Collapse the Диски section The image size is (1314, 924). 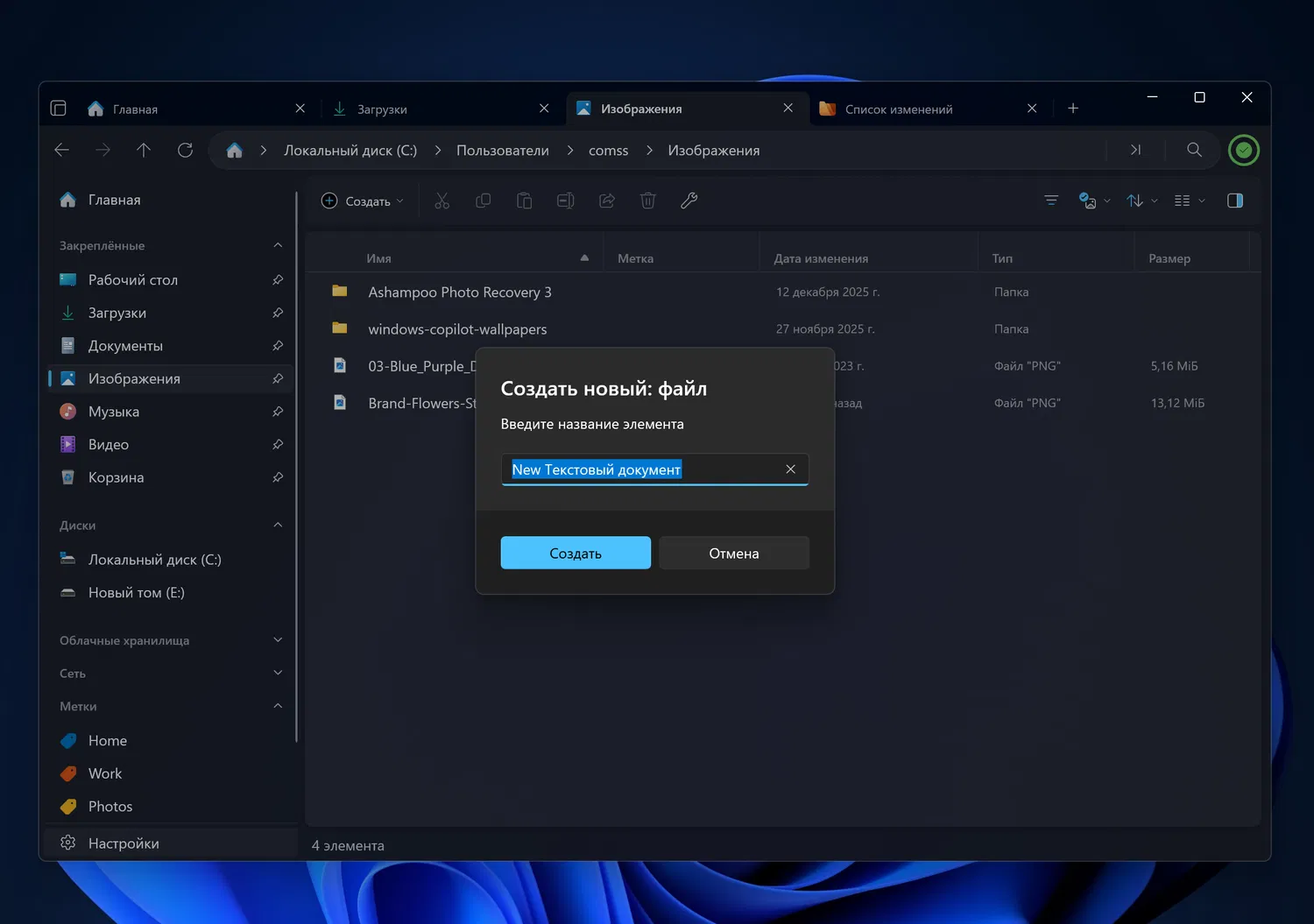pos(278,525)
